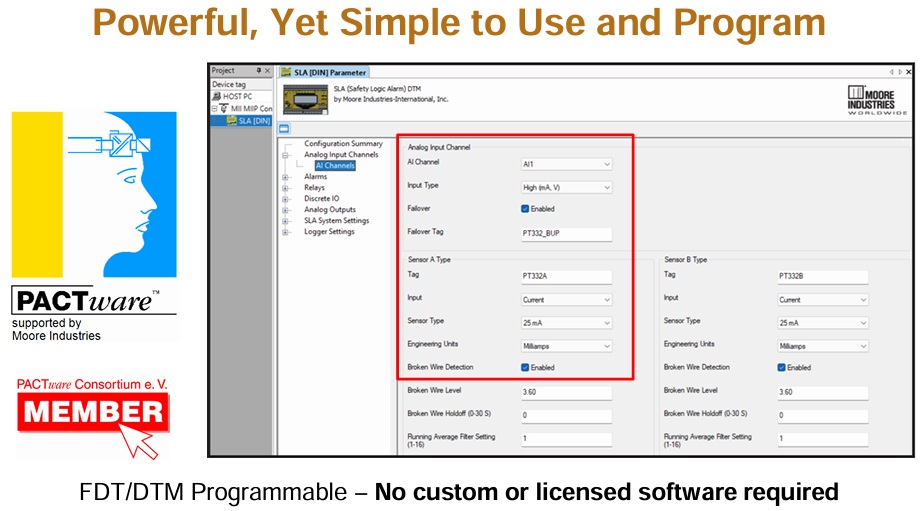The height and width of the screenshot is (511, 922).
Task: Toggle the Failover Enabled checkbox
Action: (x=525, y=209)
